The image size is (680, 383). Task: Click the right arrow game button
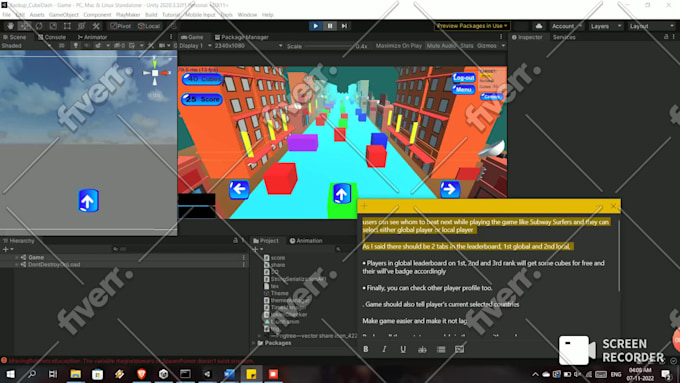point(450,190)
